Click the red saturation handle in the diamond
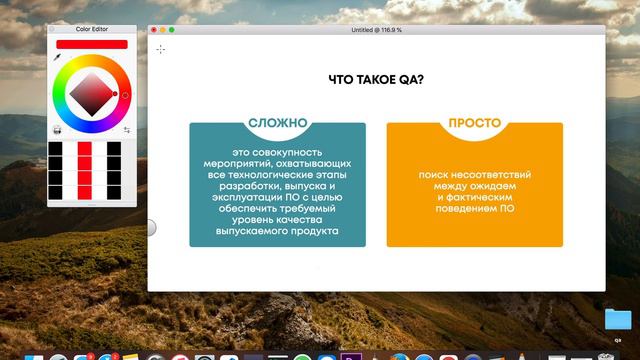The image size is (640, 360). (x=115, y=94)
